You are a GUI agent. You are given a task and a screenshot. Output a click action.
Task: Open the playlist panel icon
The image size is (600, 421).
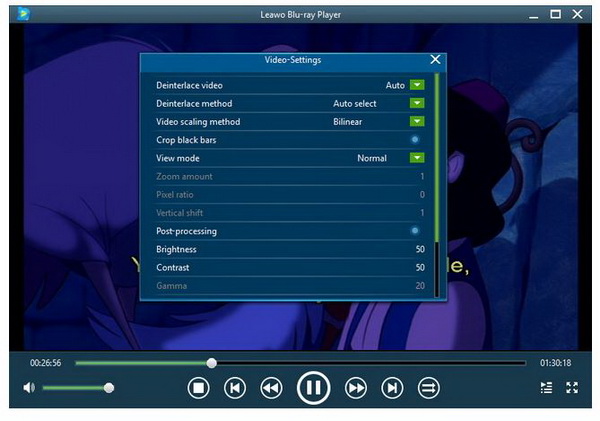tap(545, 388)
